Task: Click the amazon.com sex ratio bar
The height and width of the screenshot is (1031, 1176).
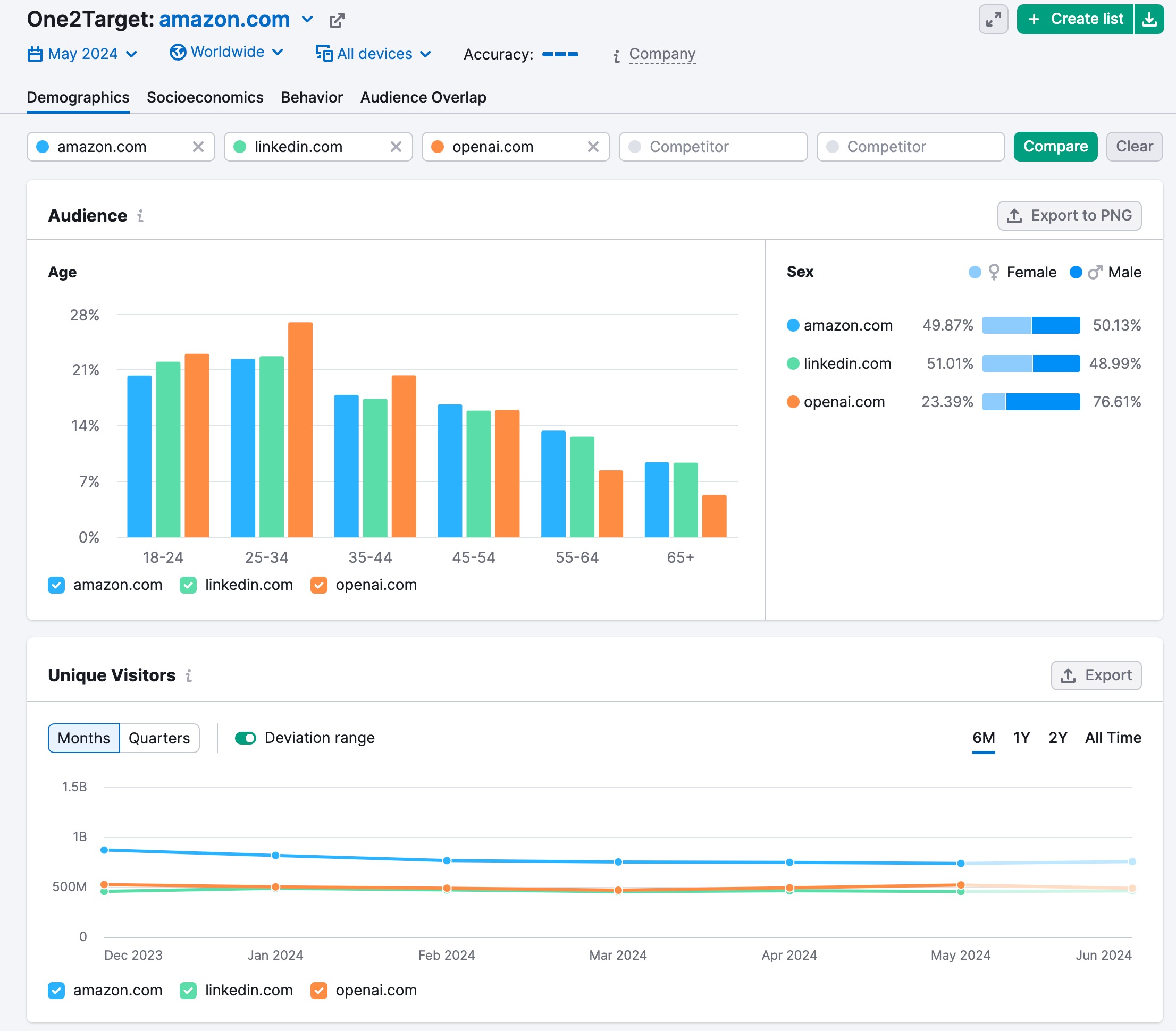Action: tap(1030, 325)
